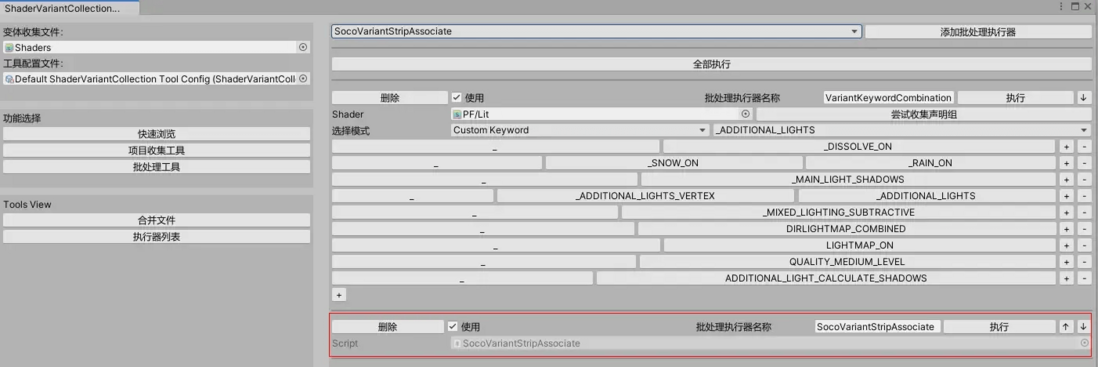The height and width of the screenshot is (367, 1098).
Task: Click 尝试收集声明组 collect declaration groups button
Action: click(924, 113)
